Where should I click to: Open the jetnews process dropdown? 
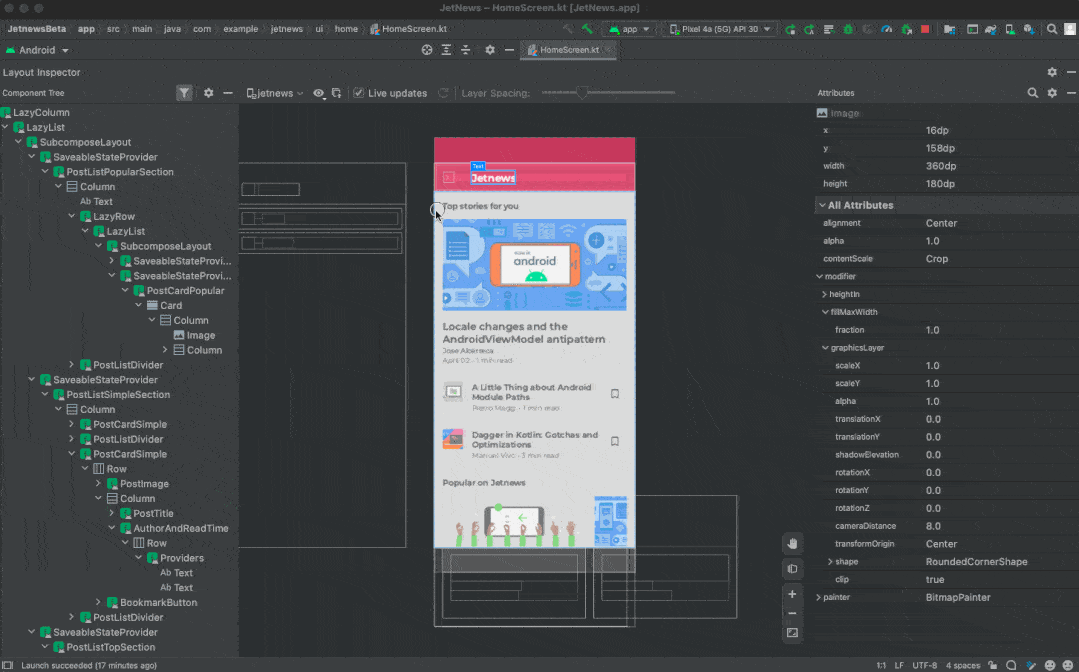[x=275, y=93]
